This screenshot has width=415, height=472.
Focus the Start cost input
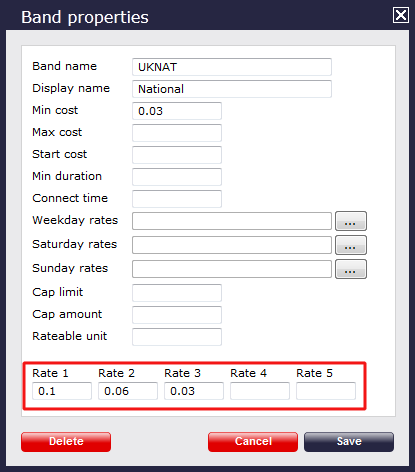(x=177, y=155)
